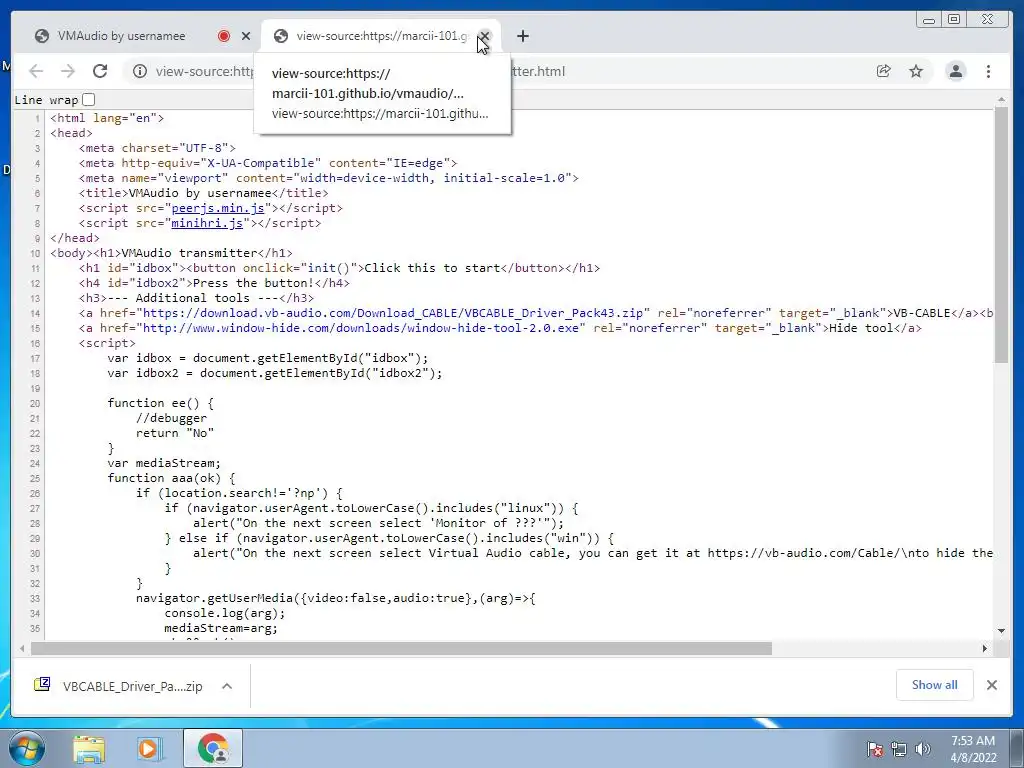Click the 'function aaa(ok) {' line
This screenshot has width=1024, height=768.
pos(171,479)
